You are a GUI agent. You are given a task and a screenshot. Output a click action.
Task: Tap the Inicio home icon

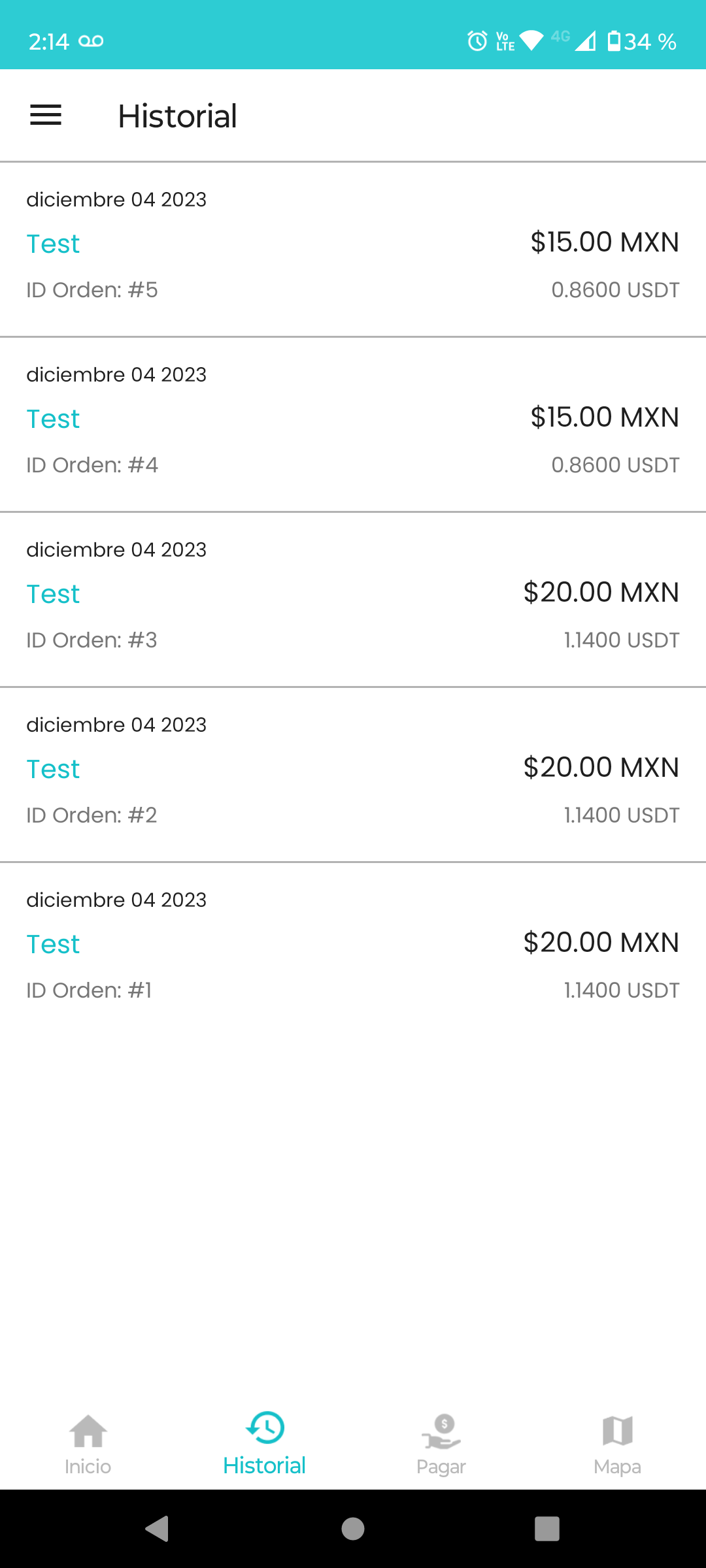pyautogui.click(x=88, y=1431)
